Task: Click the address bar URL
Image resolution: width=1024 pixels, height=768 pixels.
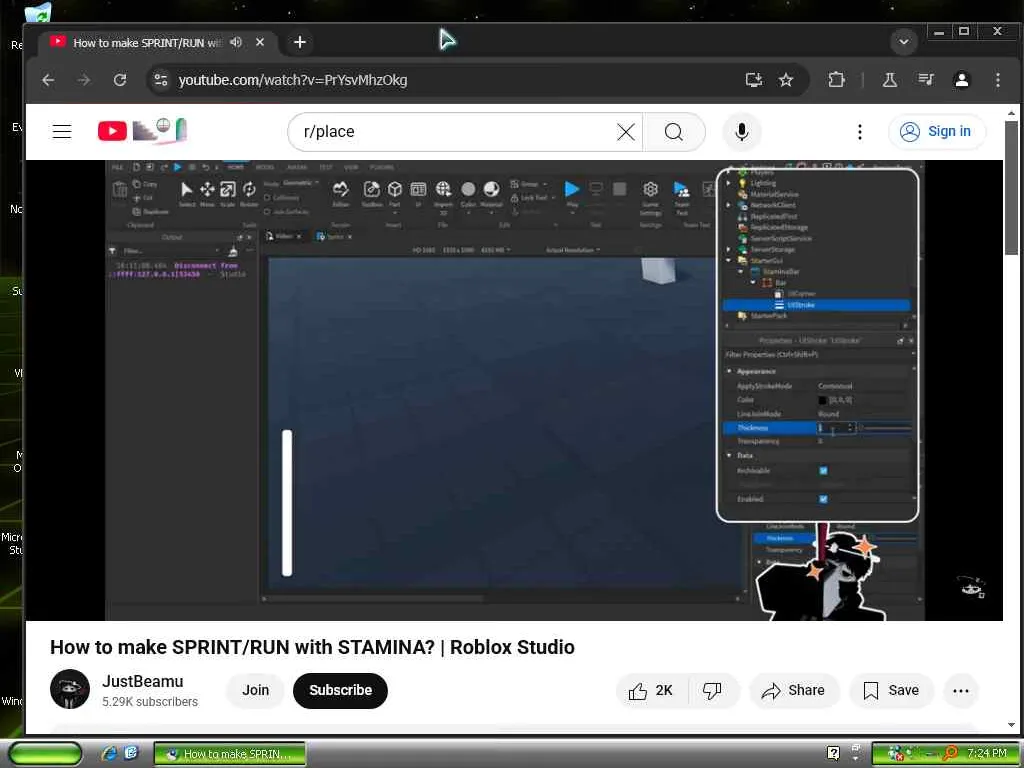Action: [x=293, y=80]
